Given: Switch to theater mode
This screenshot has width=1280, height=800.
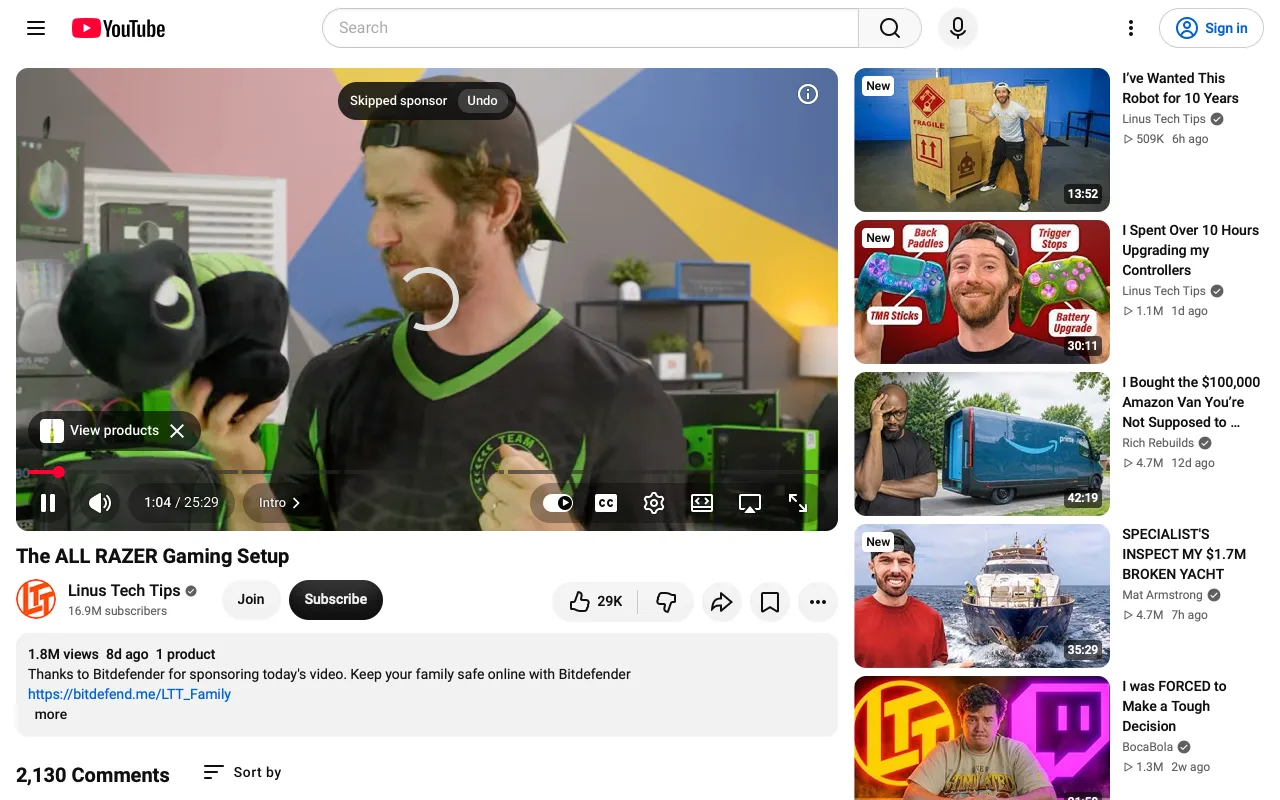Looking at the screenshot, I should click(x=702, y=503).
